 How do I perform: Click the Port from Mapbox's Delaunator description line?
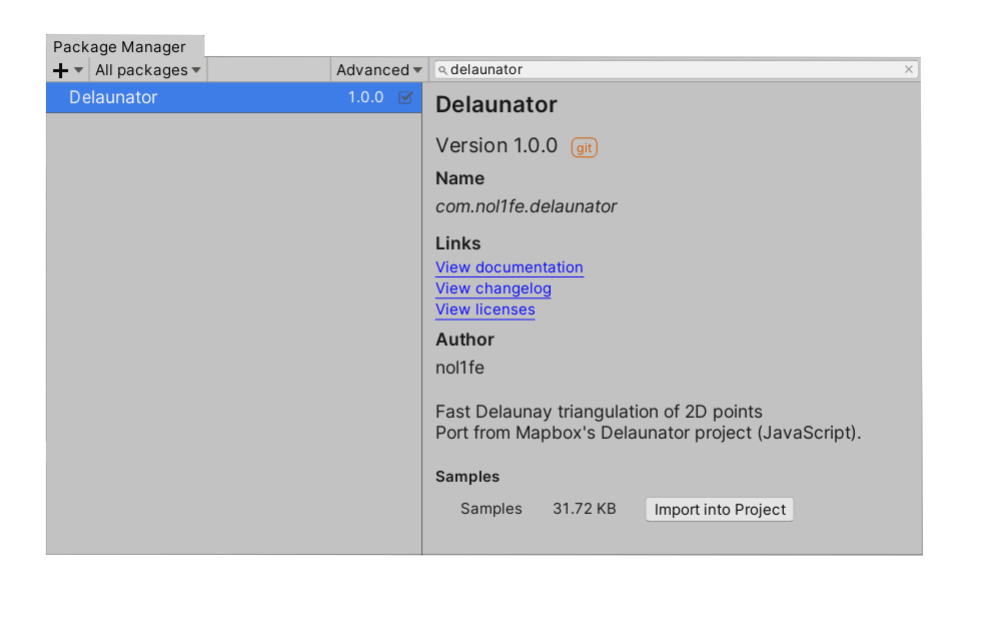click(649, 433)
